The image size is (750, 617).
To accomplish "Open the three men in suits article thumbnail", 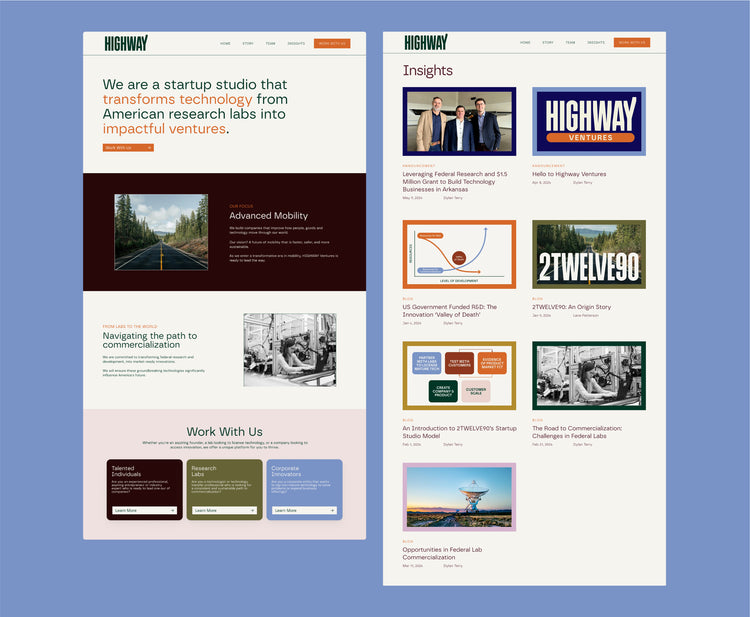I will pyautogui.click(x=459, y=121).
